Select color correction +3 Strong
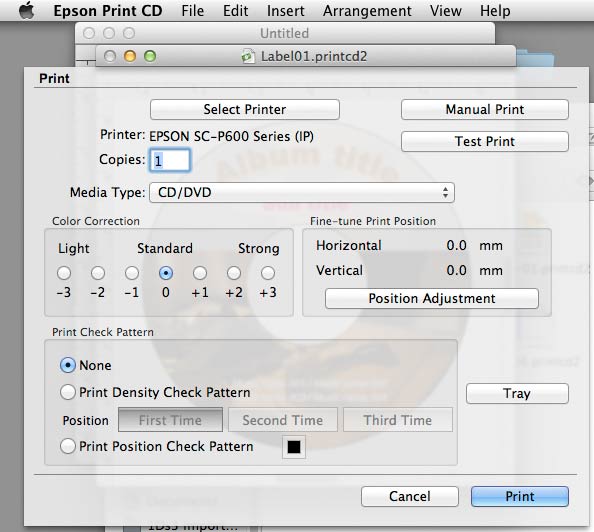 (x=268, y=273)
